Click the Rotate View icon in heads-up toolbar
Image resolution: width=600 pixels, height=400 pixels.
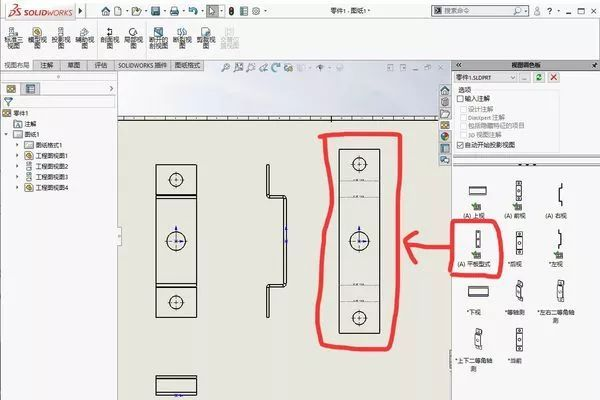276,68
